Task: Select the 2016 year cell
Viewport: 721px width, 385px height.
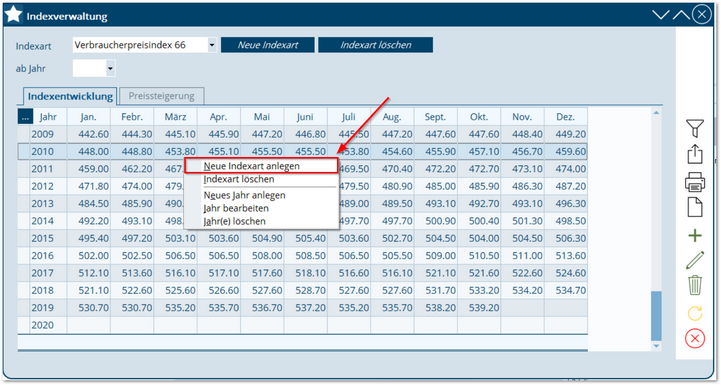Action: 48,256
